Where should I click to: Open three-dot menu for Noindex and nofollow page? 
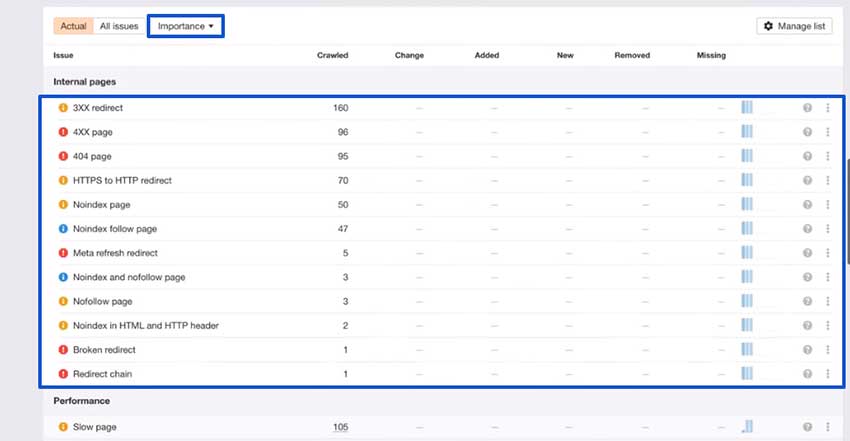[x=828, y=277]
